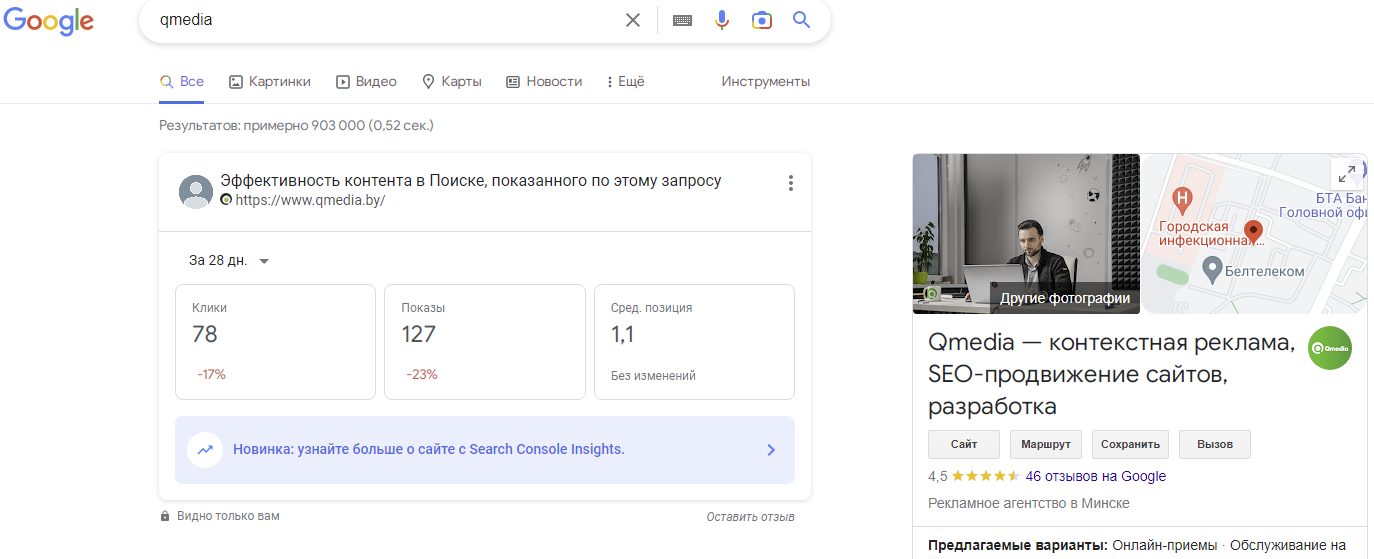Click the 4,5 star rating

pos(974,476)
